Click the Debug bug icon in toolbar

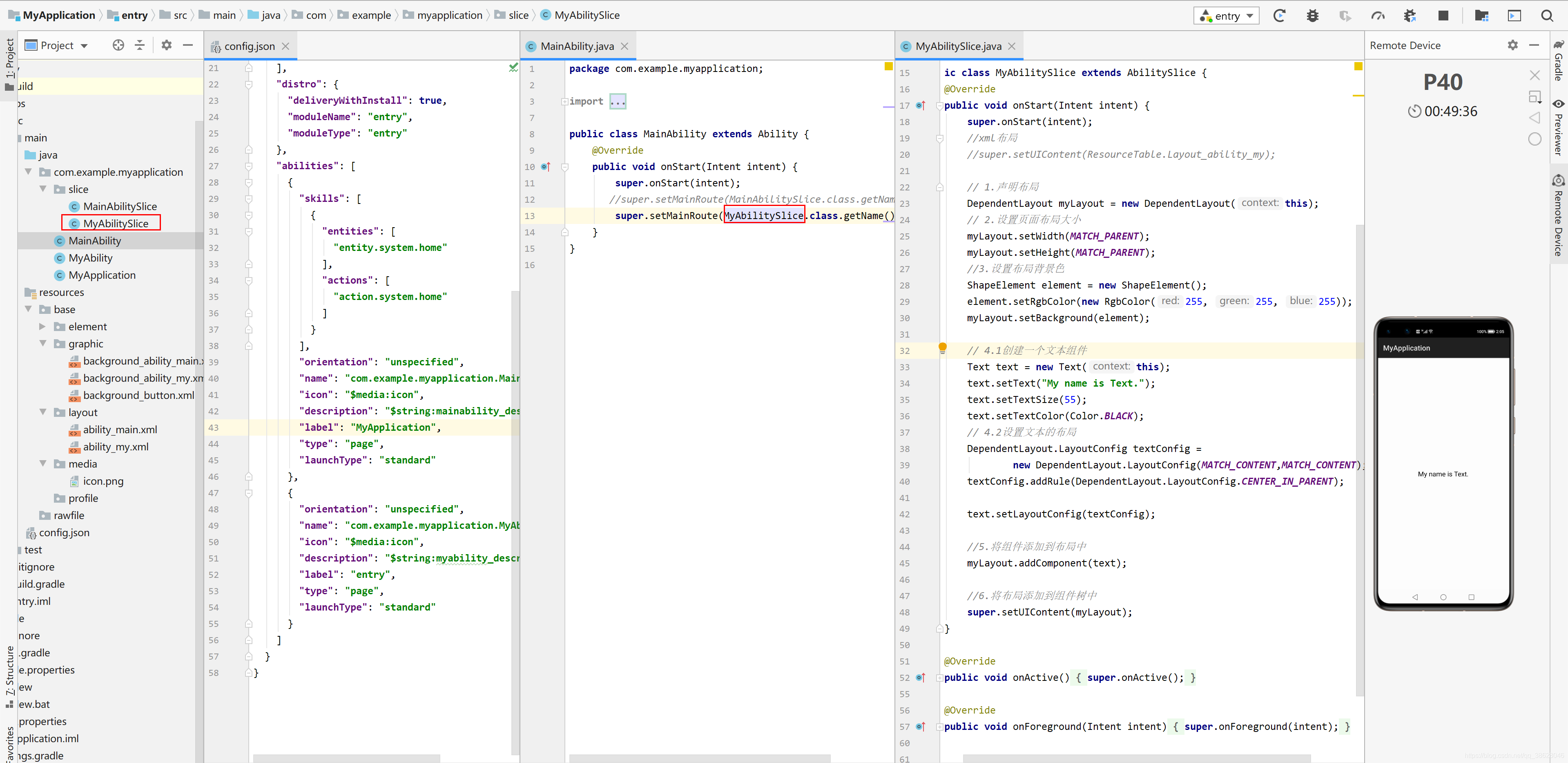tap(1313, 16)
